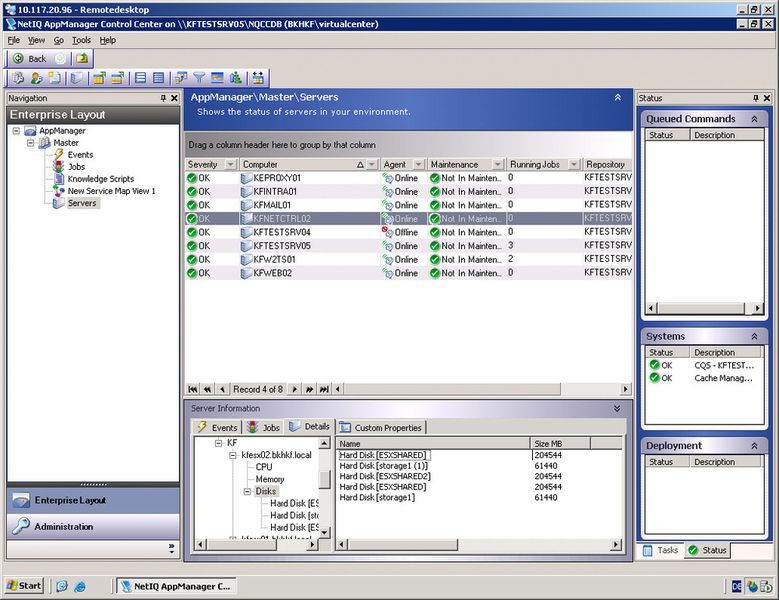779x600 pixels.
Task: Open the Go menu
Action: click(59, 40)
